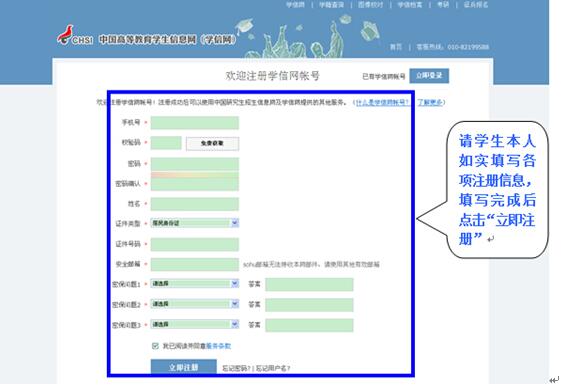Focus the 安全邮箱 input field

tap(195, 264)
